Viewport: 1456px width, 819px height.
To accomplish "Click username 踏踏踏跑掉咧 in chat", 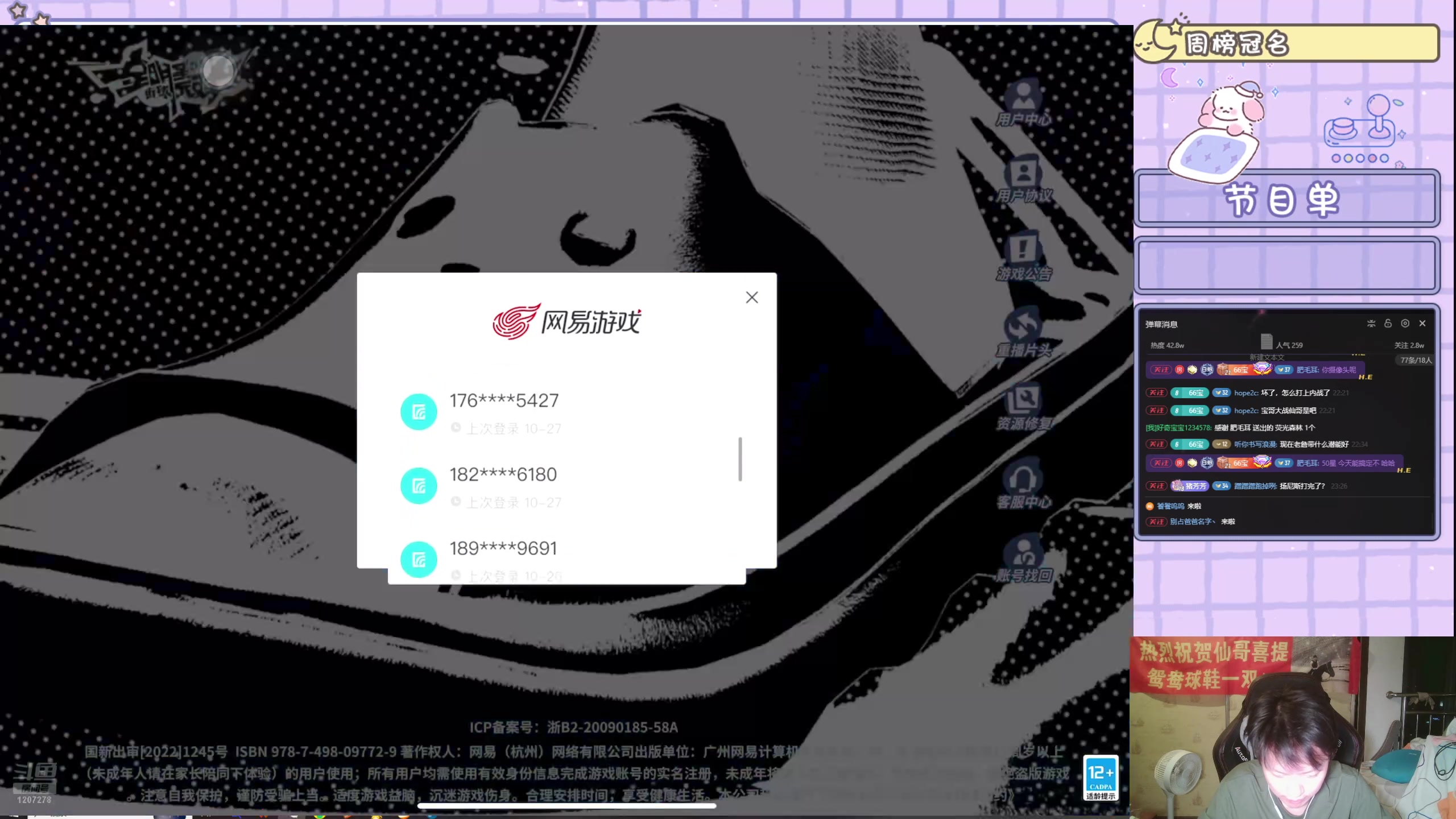I will 1256,486.
